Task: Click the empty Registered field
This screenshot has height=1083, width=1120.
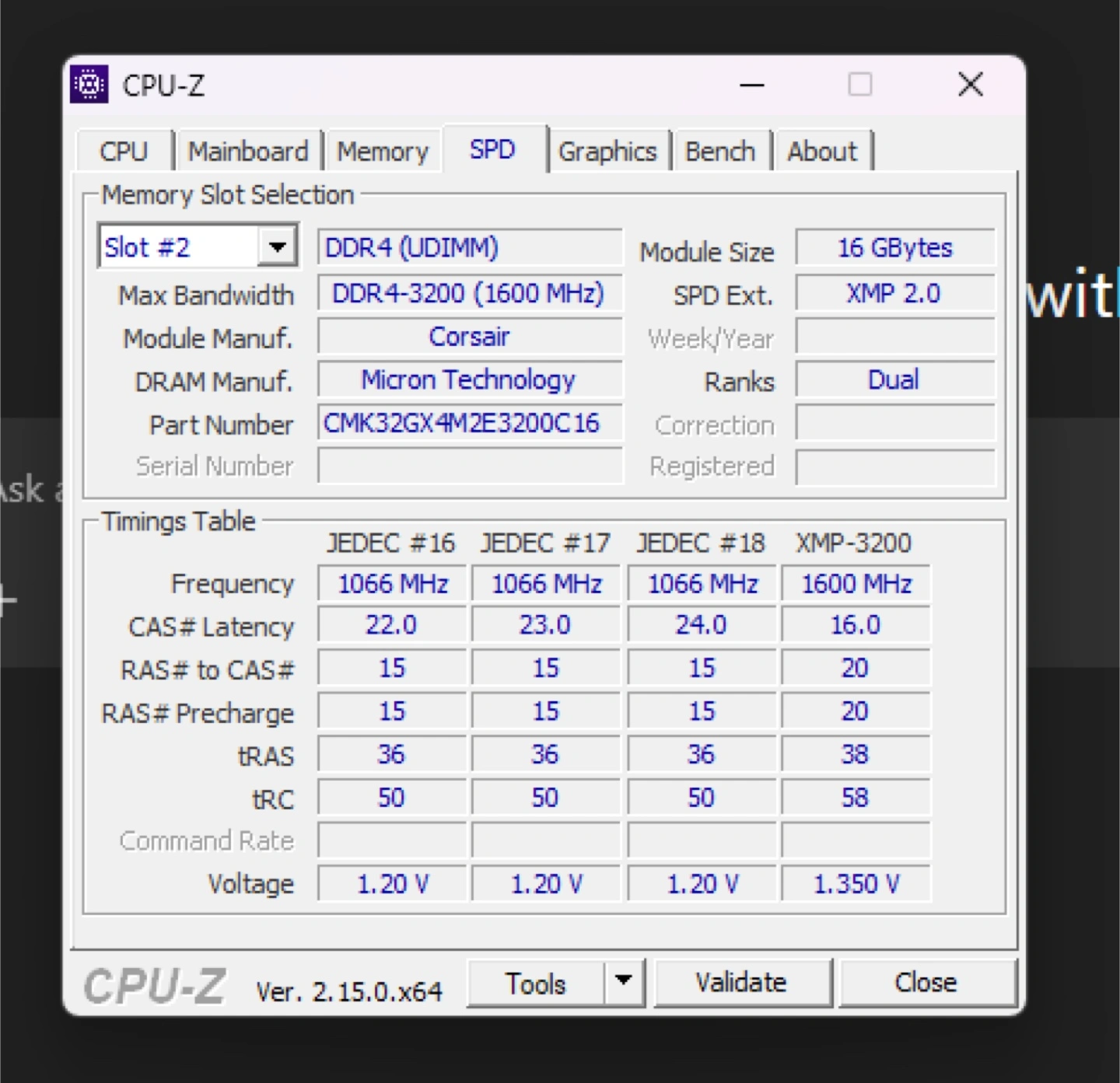Action: tap(895, 466)
